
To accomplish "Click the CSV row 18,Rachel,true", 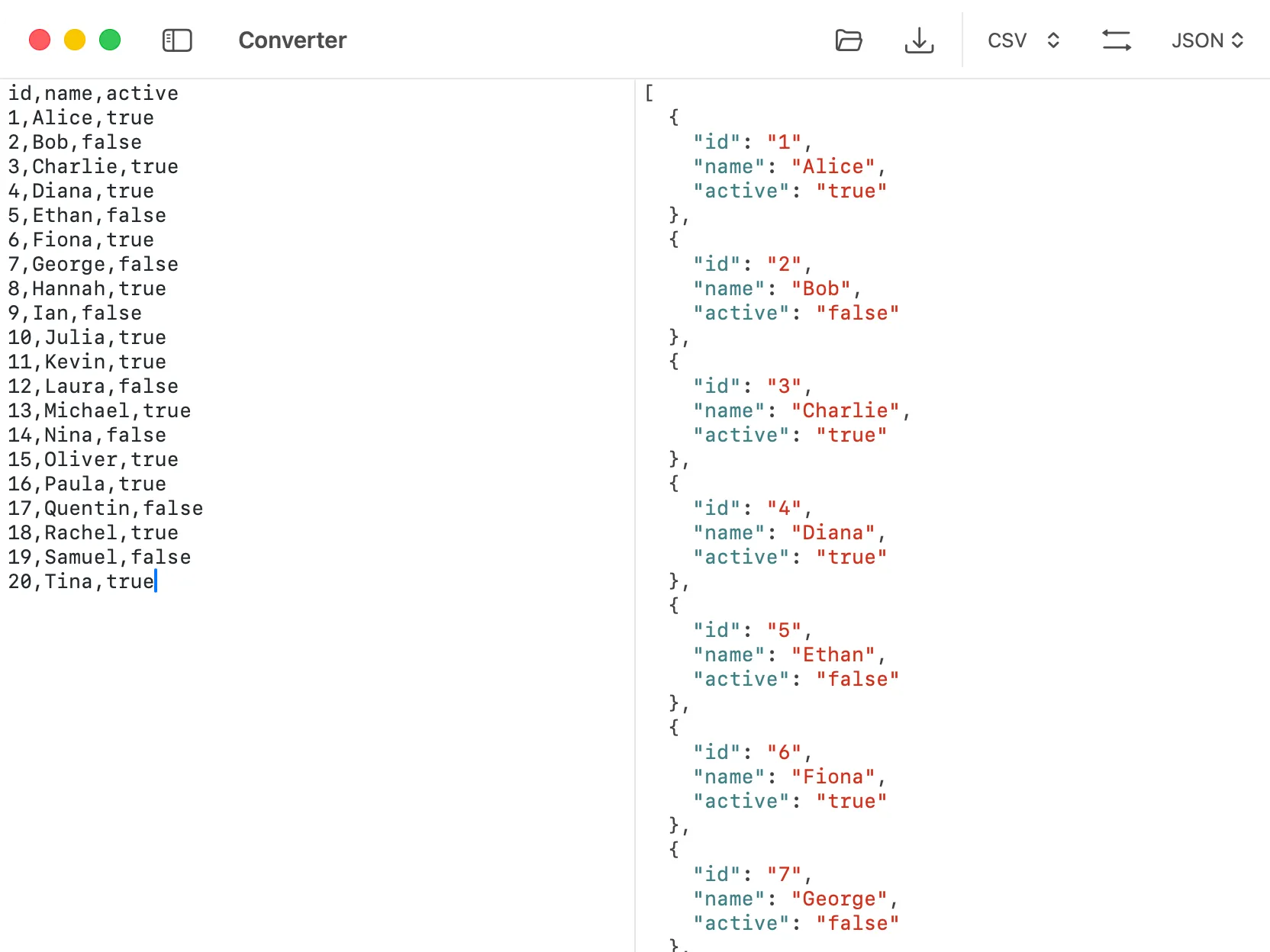I will click(x=93, y=532).
